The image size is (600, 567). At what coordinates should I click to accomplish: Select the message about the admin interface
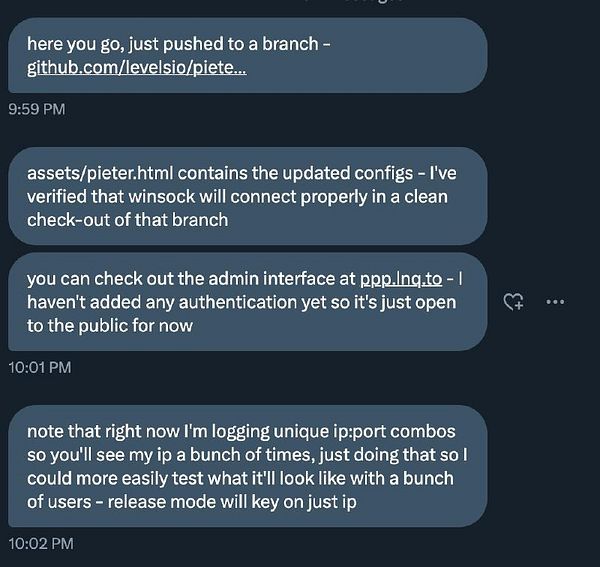[x=248, y=302]
